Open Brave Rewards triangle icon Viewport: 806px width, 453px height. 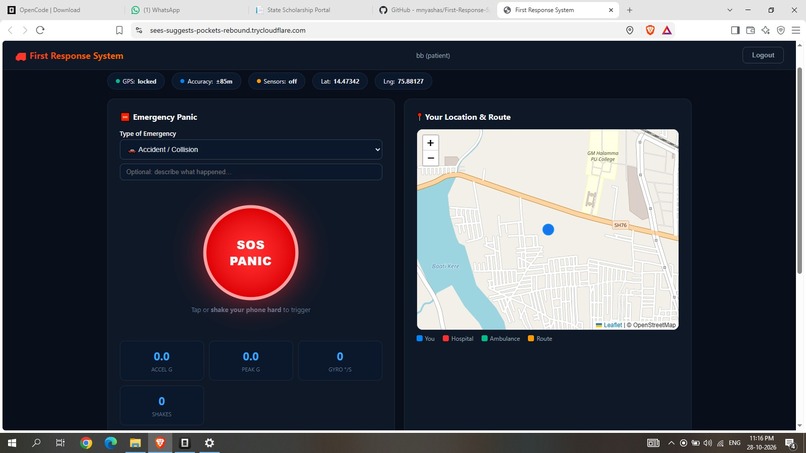point(667,30)
